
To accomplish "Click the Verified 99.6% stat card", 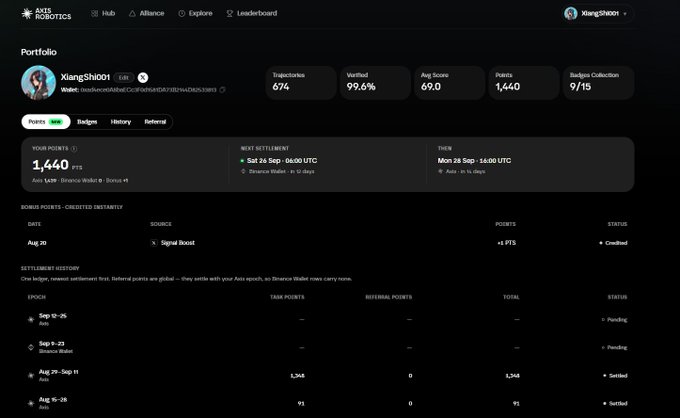I will point(375,83).
